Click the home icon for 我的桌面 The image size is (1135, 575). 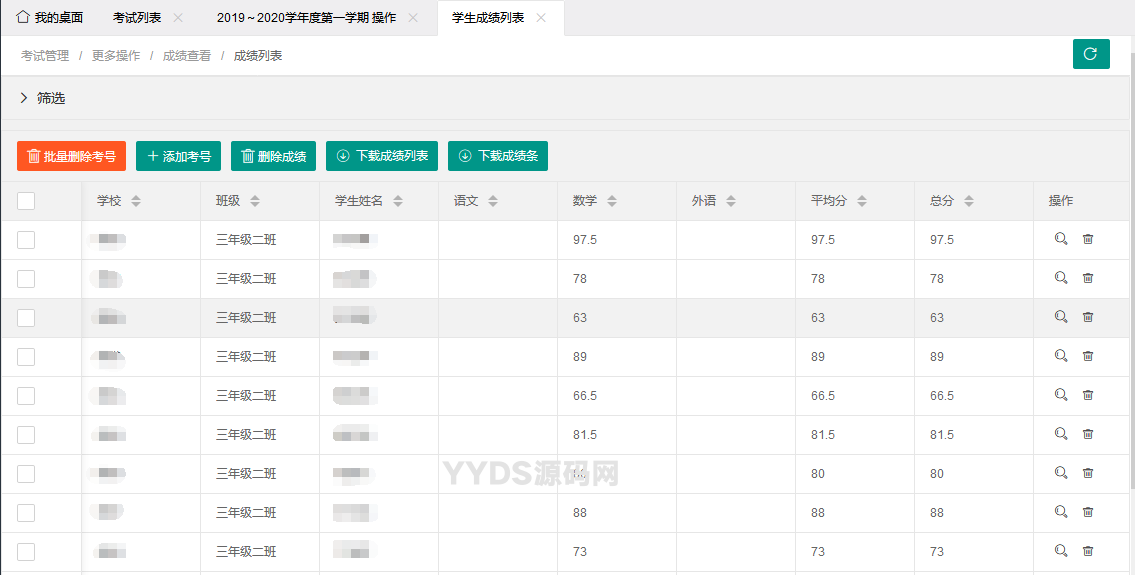pos(23,18)
